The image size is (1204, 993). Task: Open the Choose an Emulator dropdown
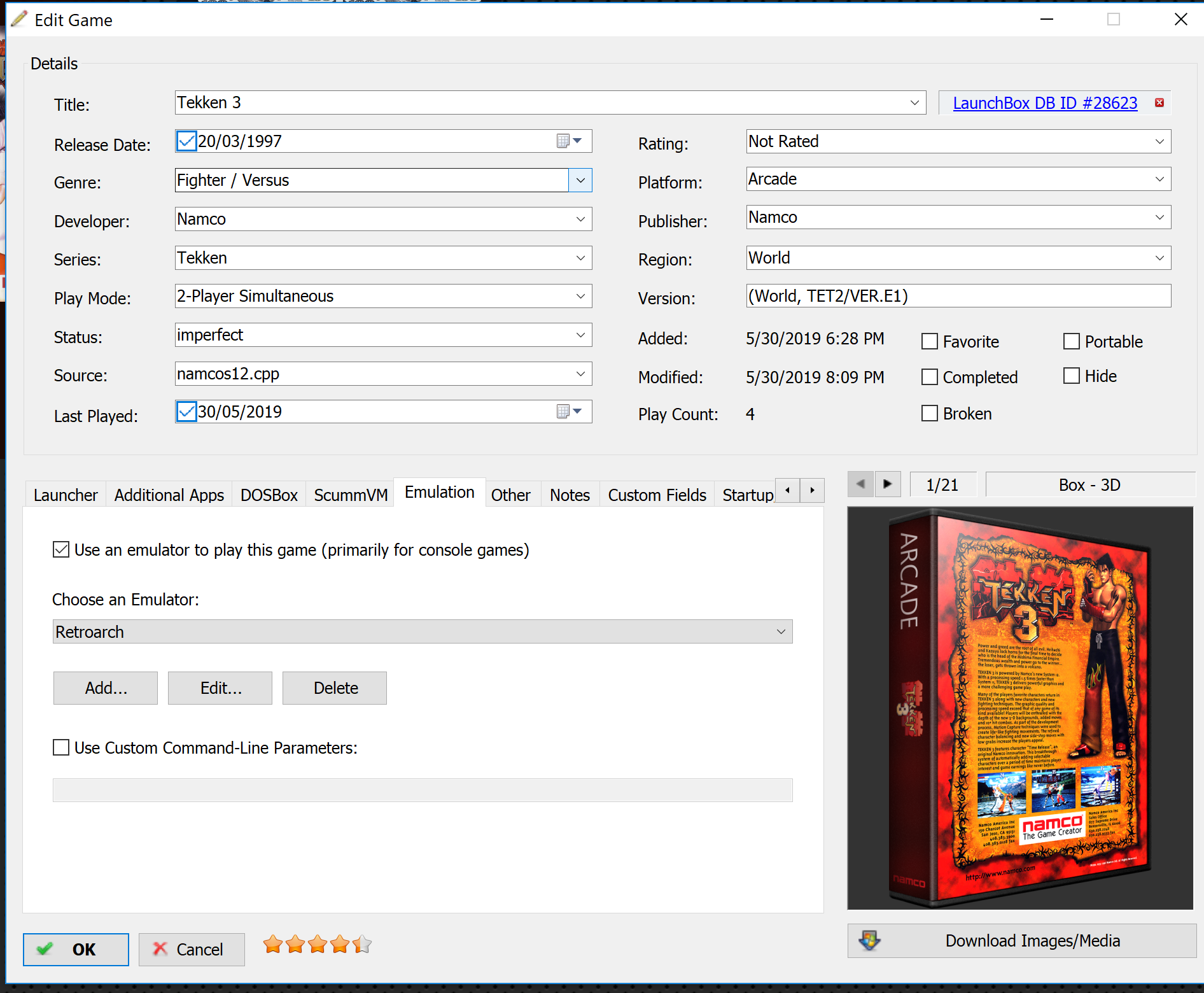(781, 631)
